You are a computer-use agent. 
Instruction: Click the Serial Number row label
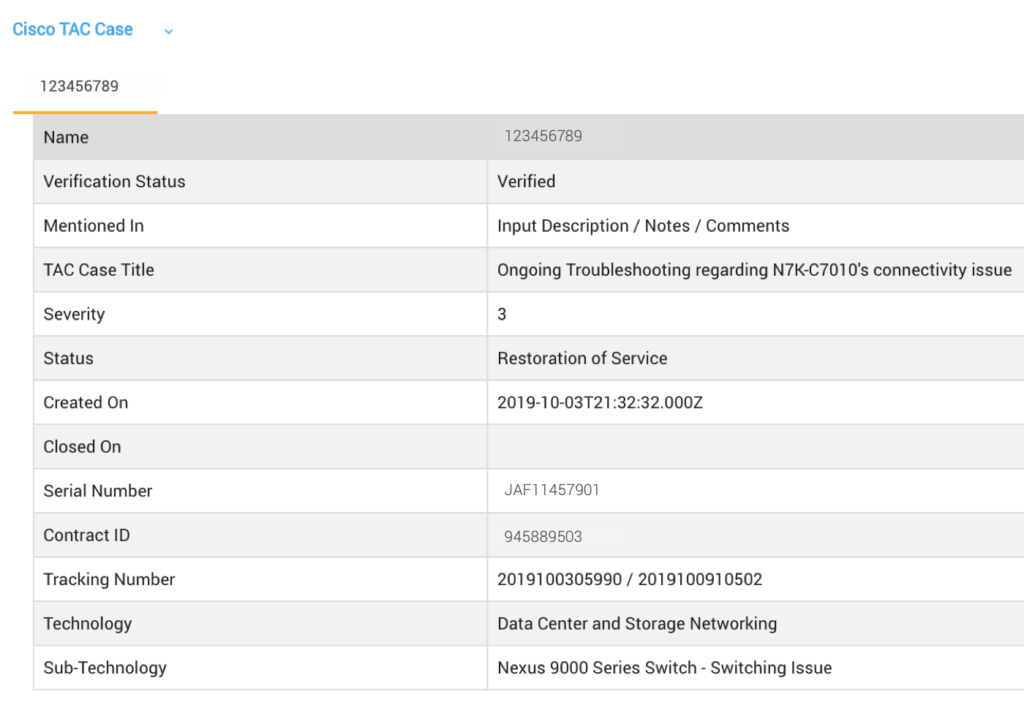pyautogui.click(x=98, y=491)
